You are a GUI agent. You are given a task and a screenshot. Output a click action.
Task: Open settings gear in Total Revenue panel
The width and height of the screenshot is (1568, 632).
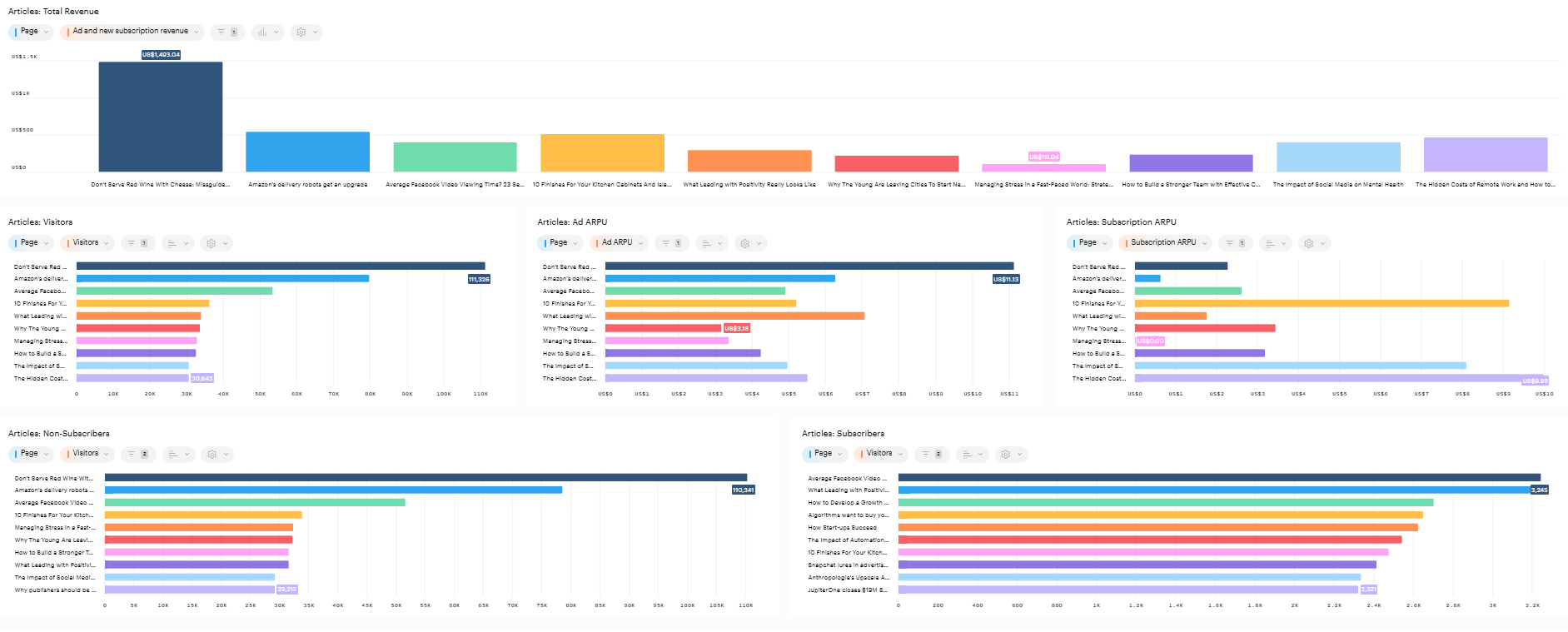point(306,32)
